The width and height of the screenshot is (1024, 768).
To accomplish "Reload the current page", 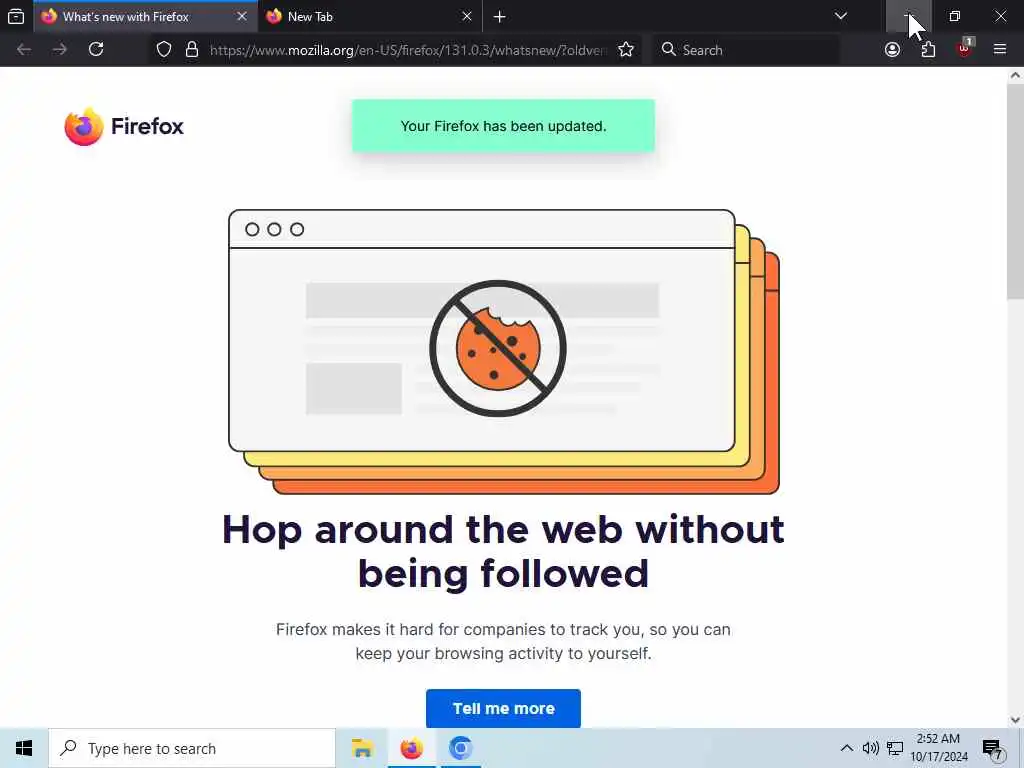I will click(x=96, y=50).
